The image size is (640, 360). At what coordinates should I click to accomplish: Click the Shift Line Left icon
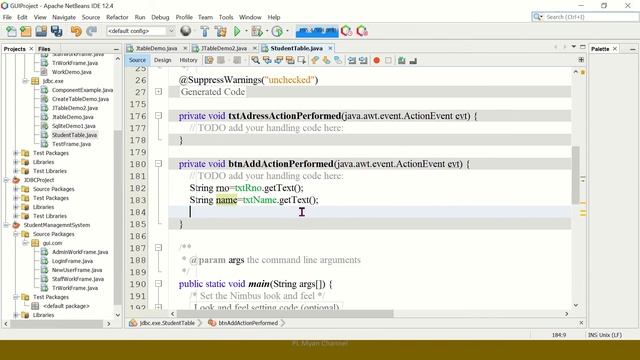pos(351,60)
